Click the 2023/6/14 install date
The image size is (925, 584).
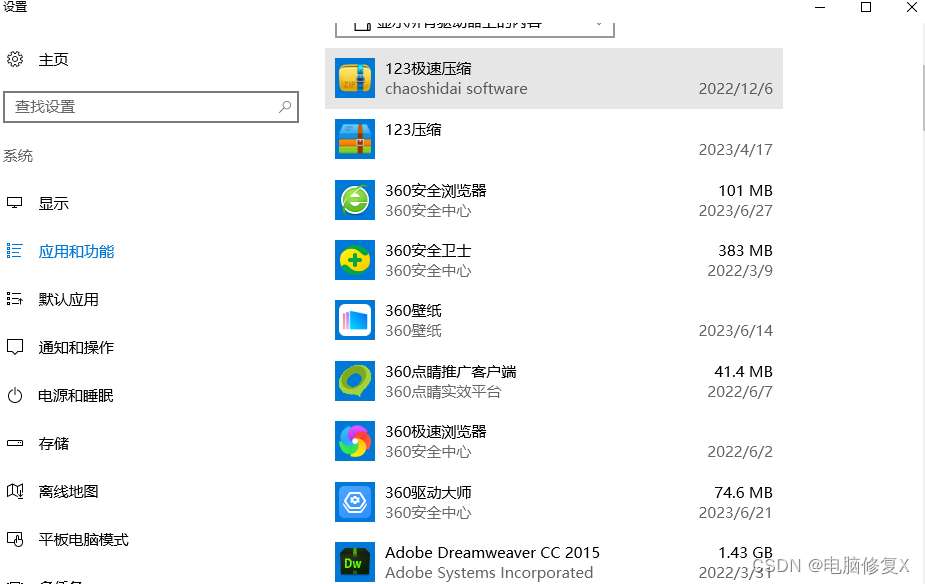point(736,331)
